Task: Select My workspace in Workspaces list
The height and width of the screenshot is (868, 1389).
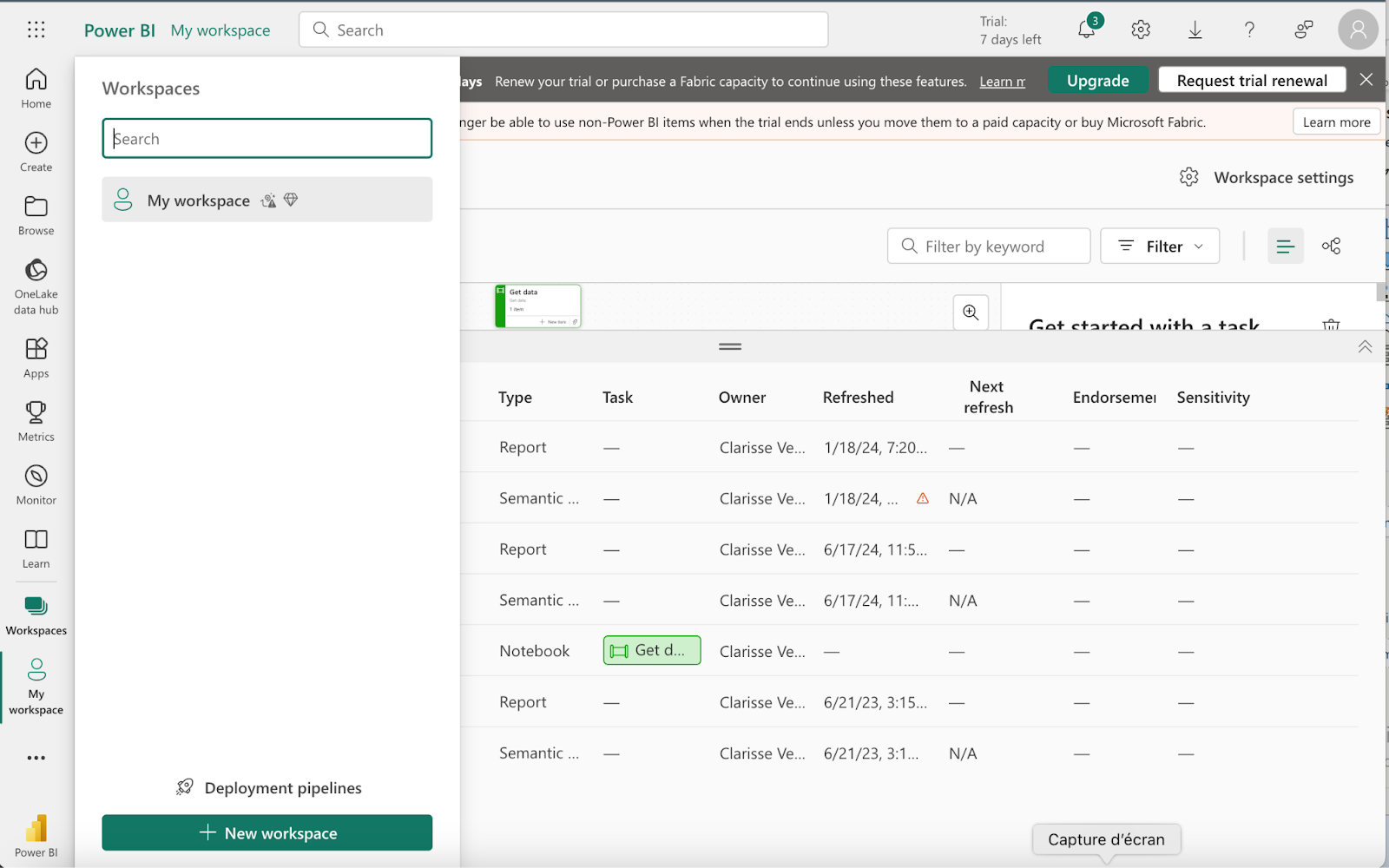Action: click(267, 200)
